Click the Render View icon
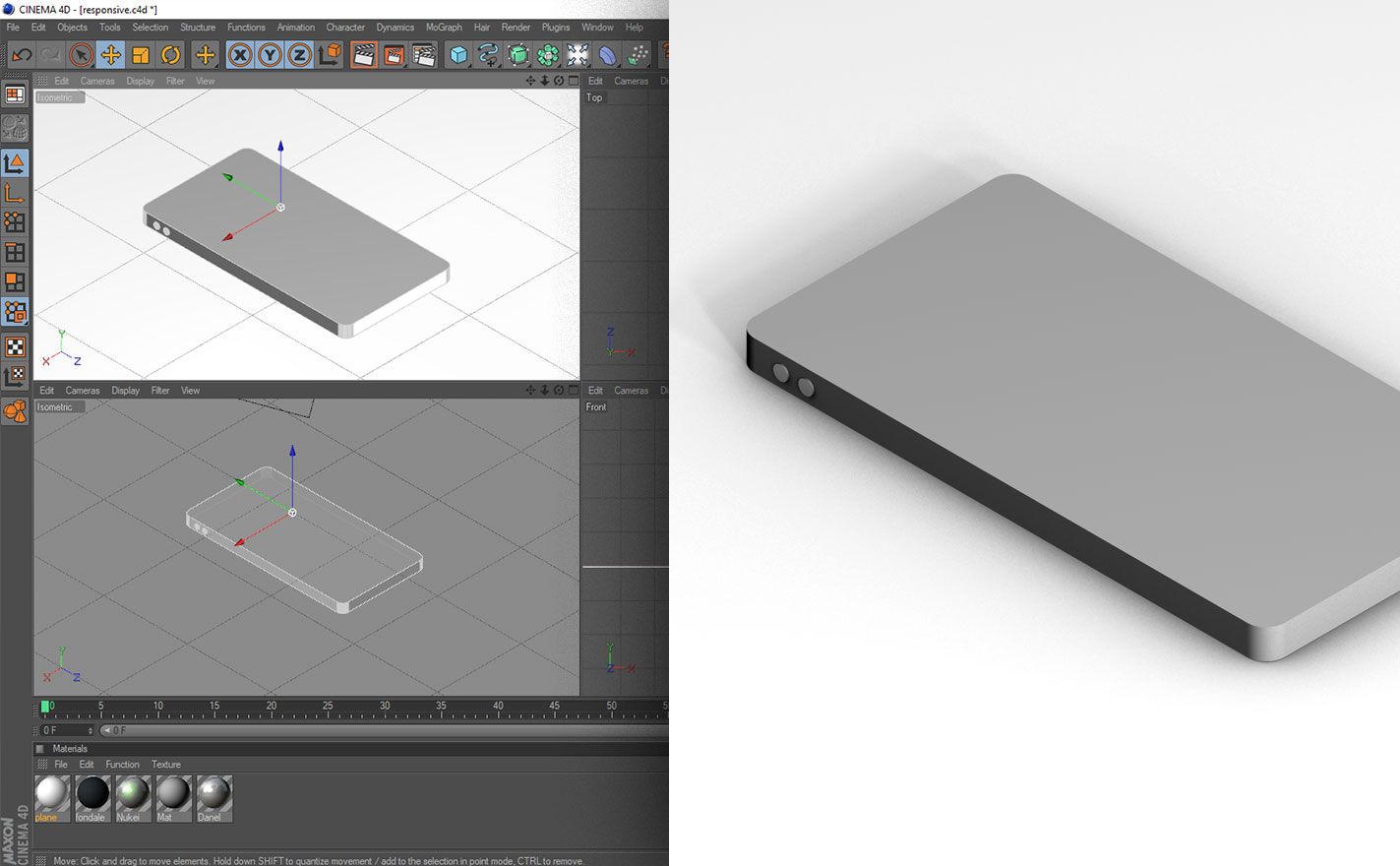The height and width of the screenshot is (866, 1400). tap(365, 56)
